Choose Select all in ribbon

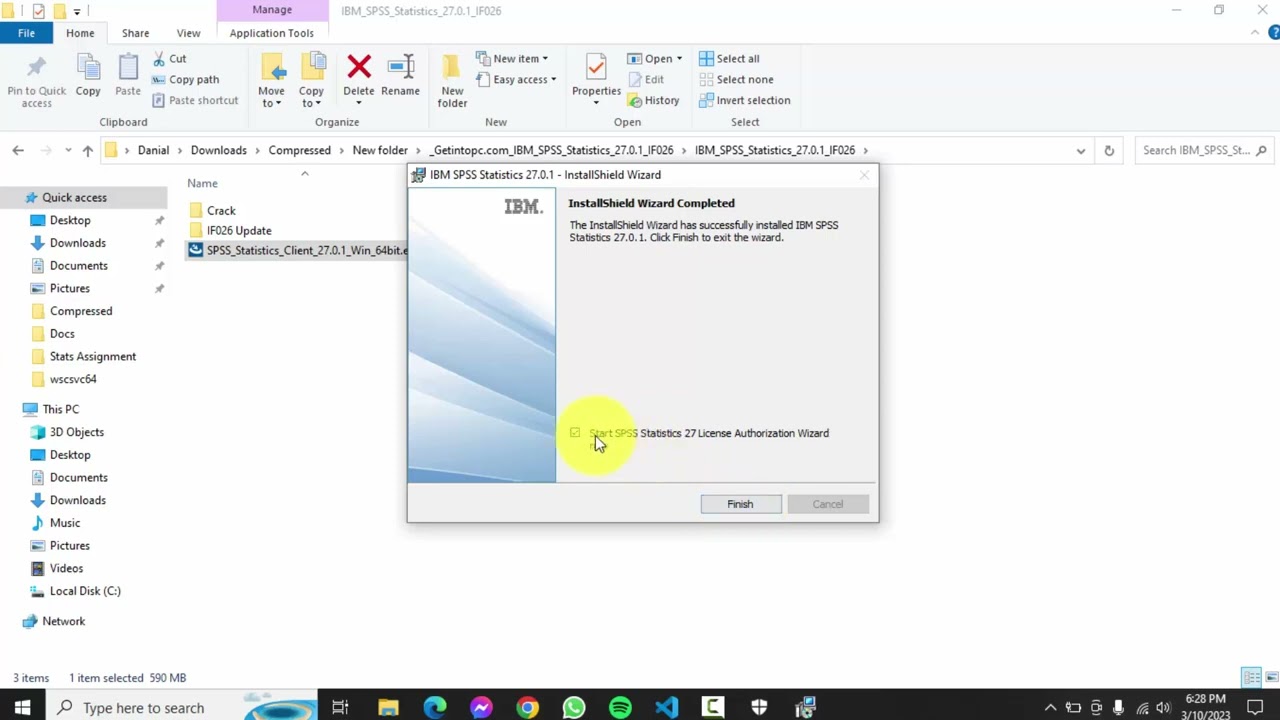point(729,59)
